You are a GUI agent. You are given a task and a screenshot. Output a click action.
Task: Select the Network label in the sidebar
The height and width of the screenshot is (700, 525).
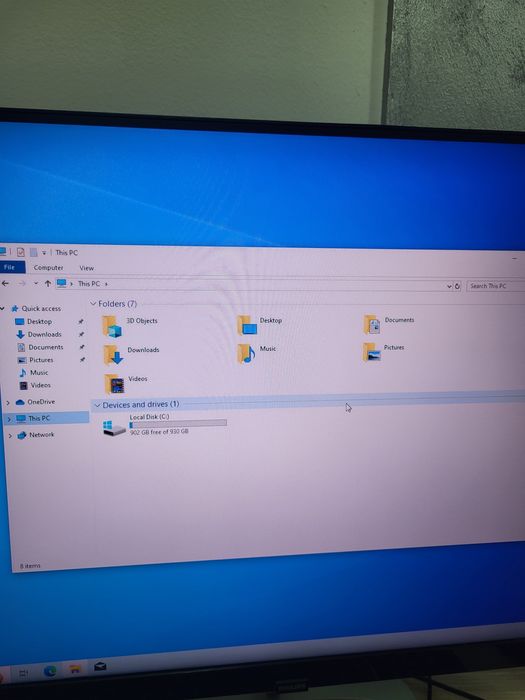42,434
